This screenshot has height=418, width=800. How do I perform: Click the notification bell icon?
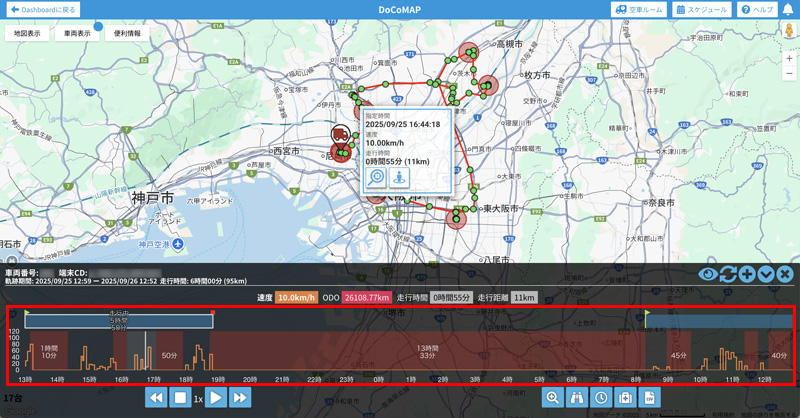788,10
